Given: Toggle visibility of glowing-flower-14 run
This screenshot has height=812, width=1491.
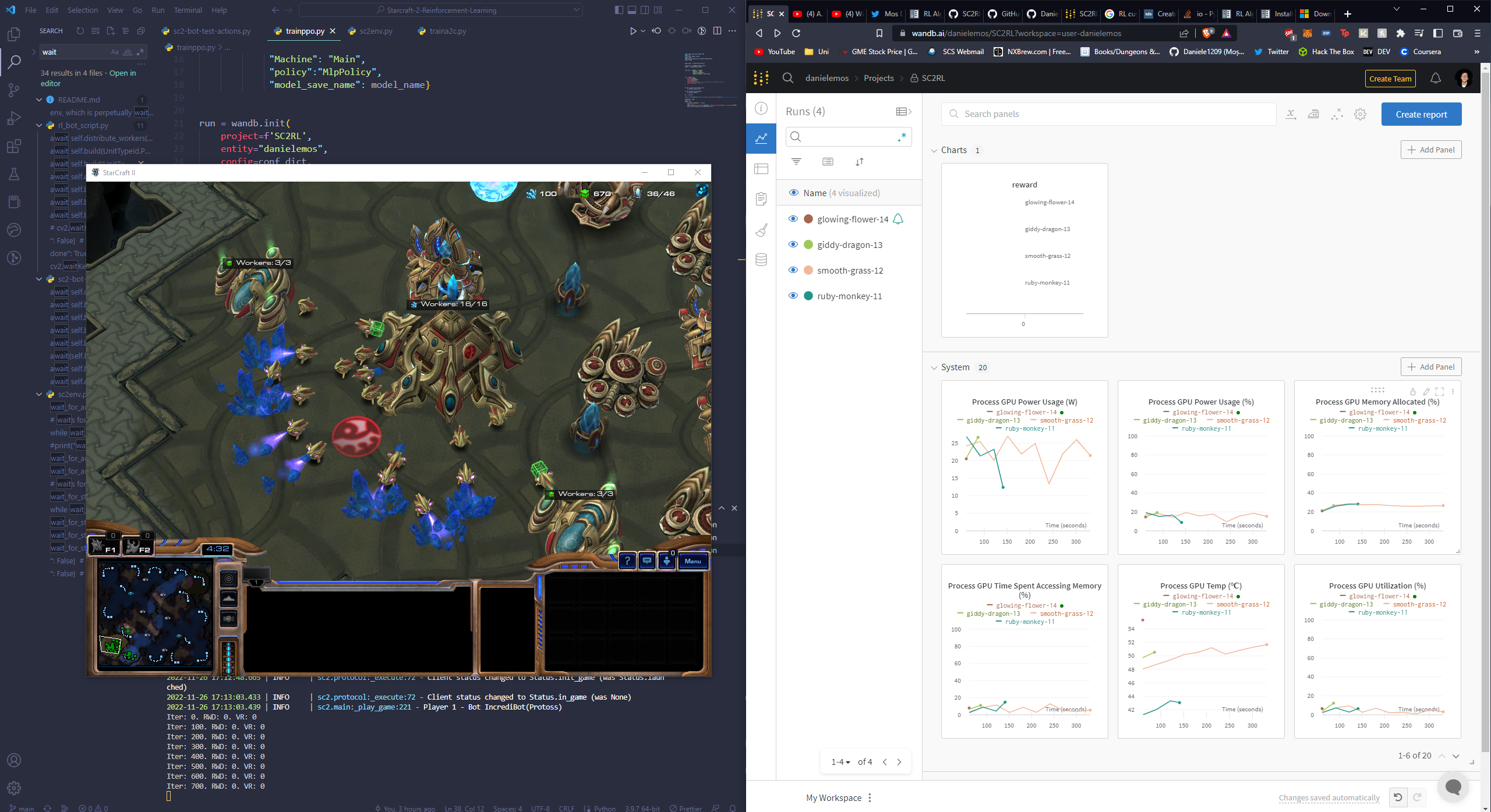Looking at the screenshot, I should pyautogui.click(x=793, y=219).
